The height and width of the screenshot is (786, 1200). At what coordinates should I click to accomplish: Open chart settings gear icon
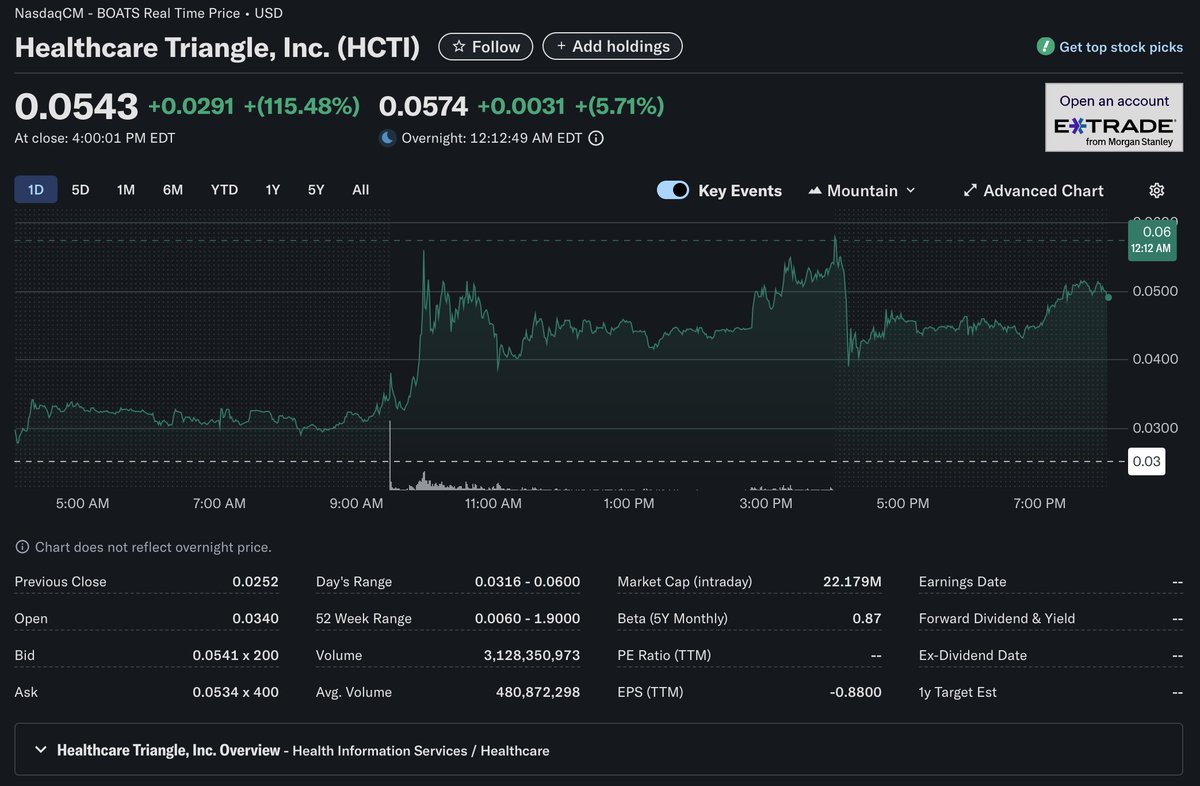pos(1157,190)
